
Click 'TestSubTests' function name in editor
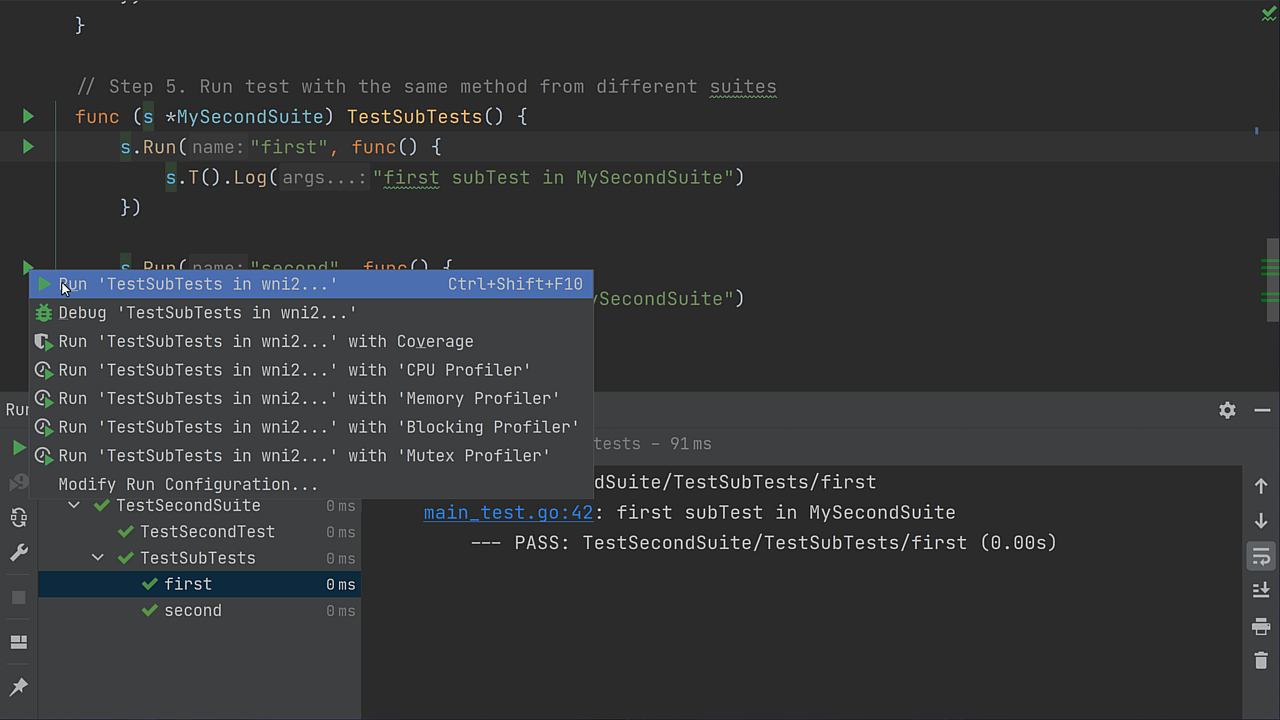pos(414,117)
